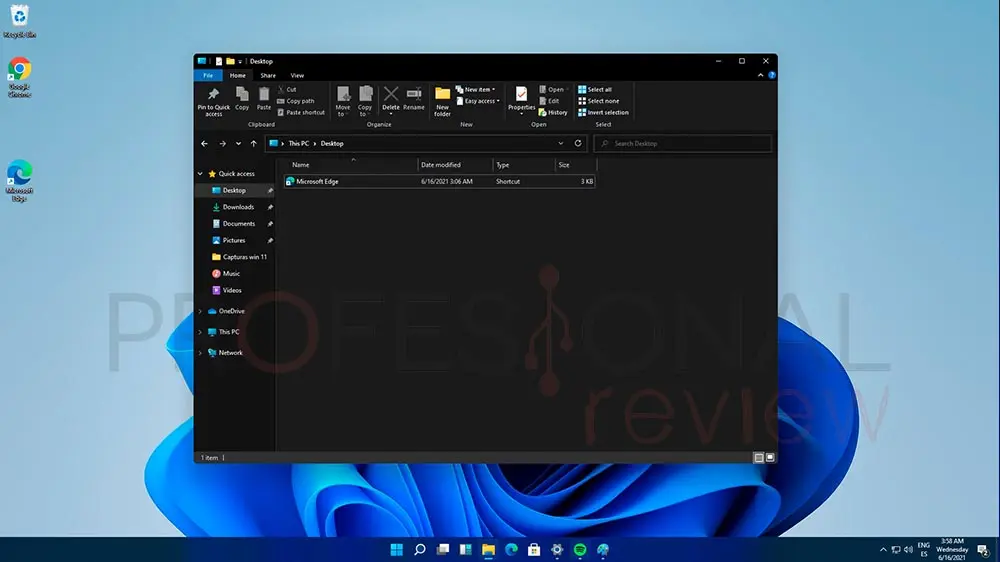The width and height of the screenshot is (1000, 562).
Task: Create a New folder from ribbon
Action: point(442,101)
